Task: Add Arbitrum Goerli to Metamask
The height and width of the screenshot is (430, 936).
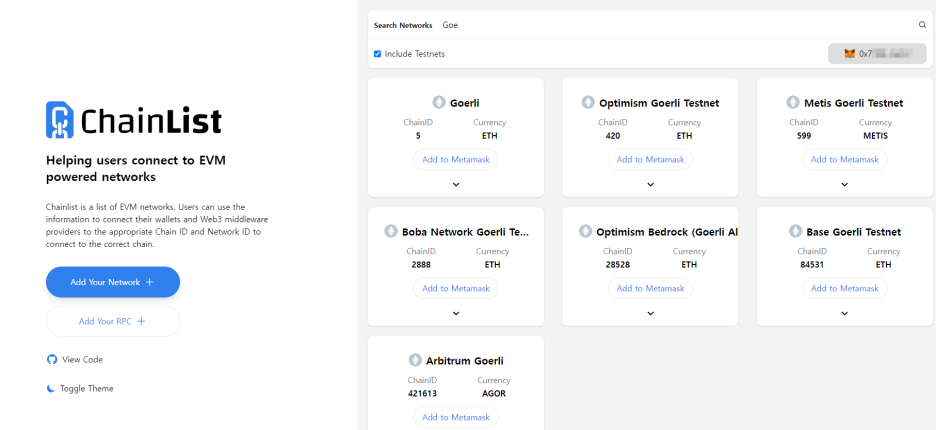Action: [x=456, y=417]
